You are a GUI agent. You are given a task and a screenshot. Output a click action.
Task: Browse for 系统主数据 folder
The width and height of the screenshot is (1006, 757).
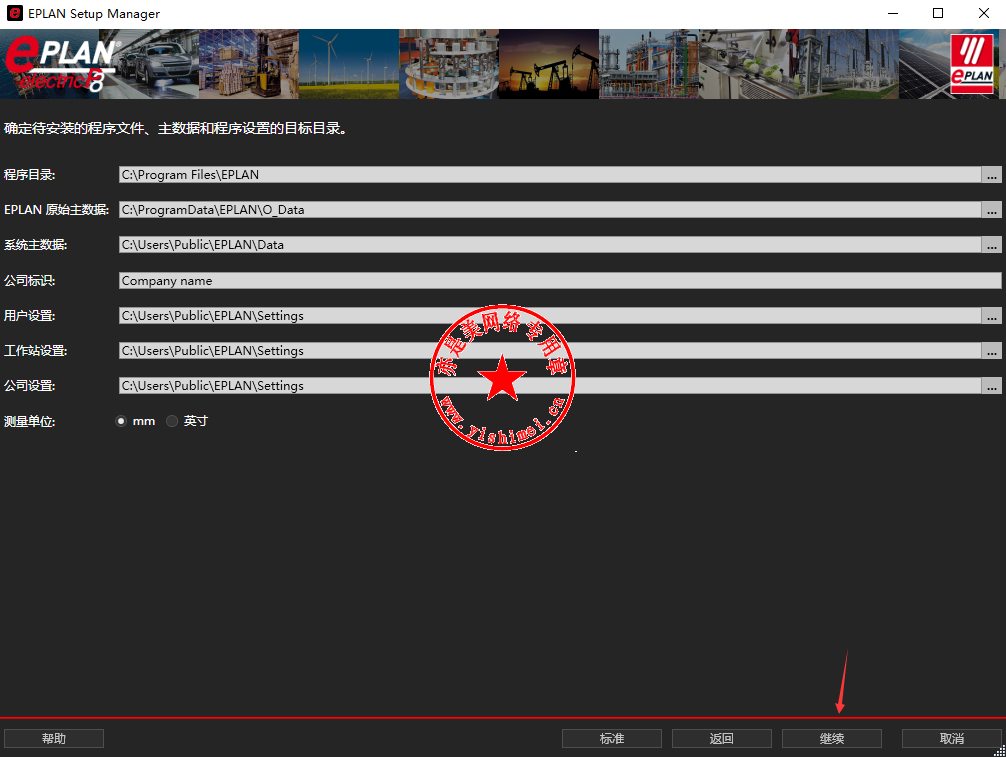(992, 245)
